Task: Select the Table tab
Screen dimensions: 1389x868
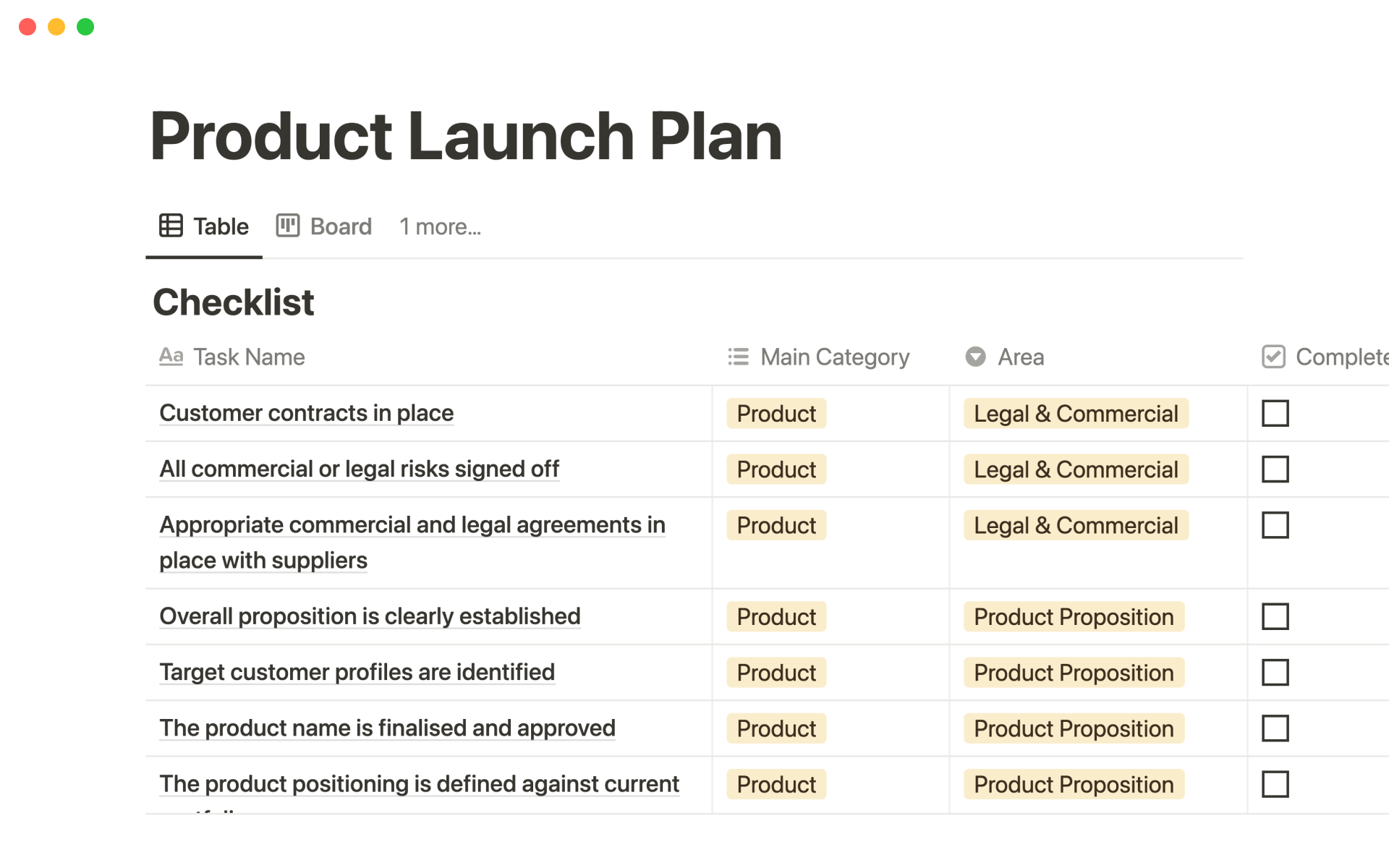Action: [x=220, y=227]
